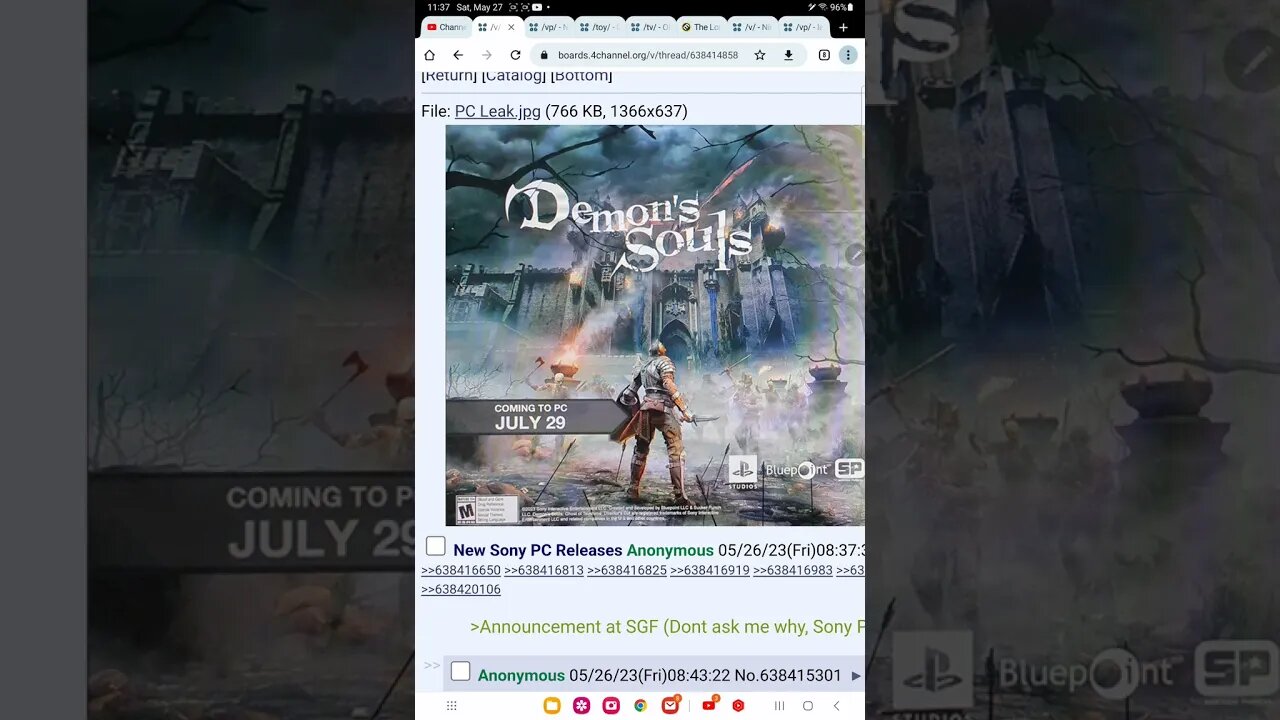This screenshot has width=1280, height=720.
Task: Launch the yellow My Files app
Action: (551, 705)
